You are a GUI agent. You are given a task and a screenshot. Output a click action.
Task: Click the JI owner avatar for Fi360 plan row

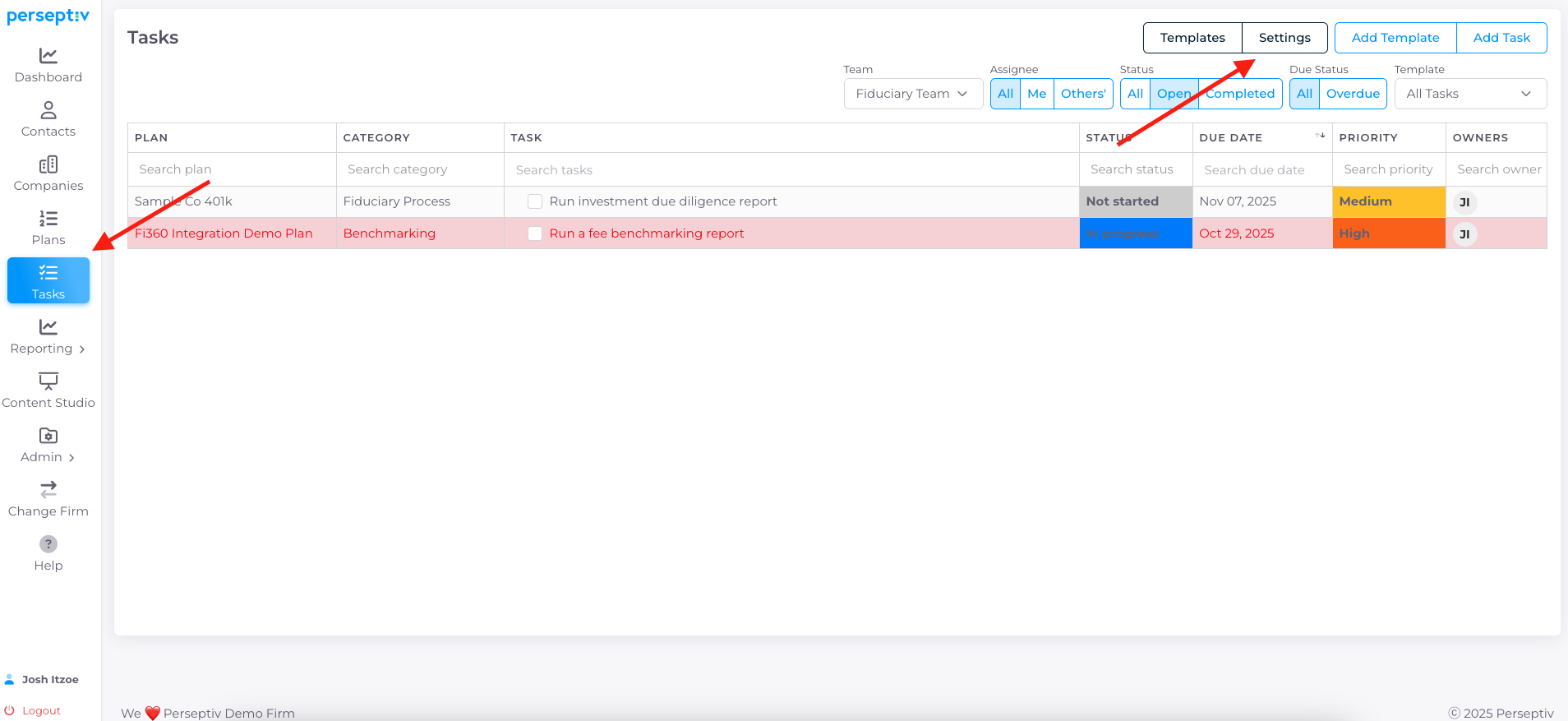click(1464, 234)
